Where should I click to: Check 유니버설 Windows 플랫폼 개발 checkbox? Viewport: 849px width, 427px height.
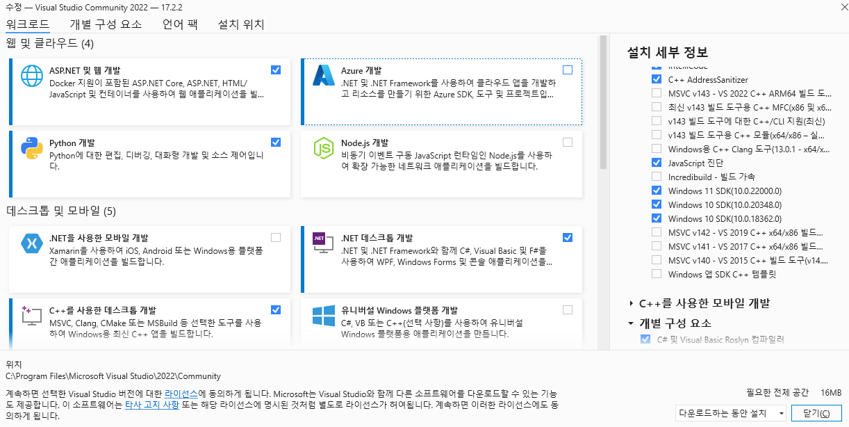point(567,310)
